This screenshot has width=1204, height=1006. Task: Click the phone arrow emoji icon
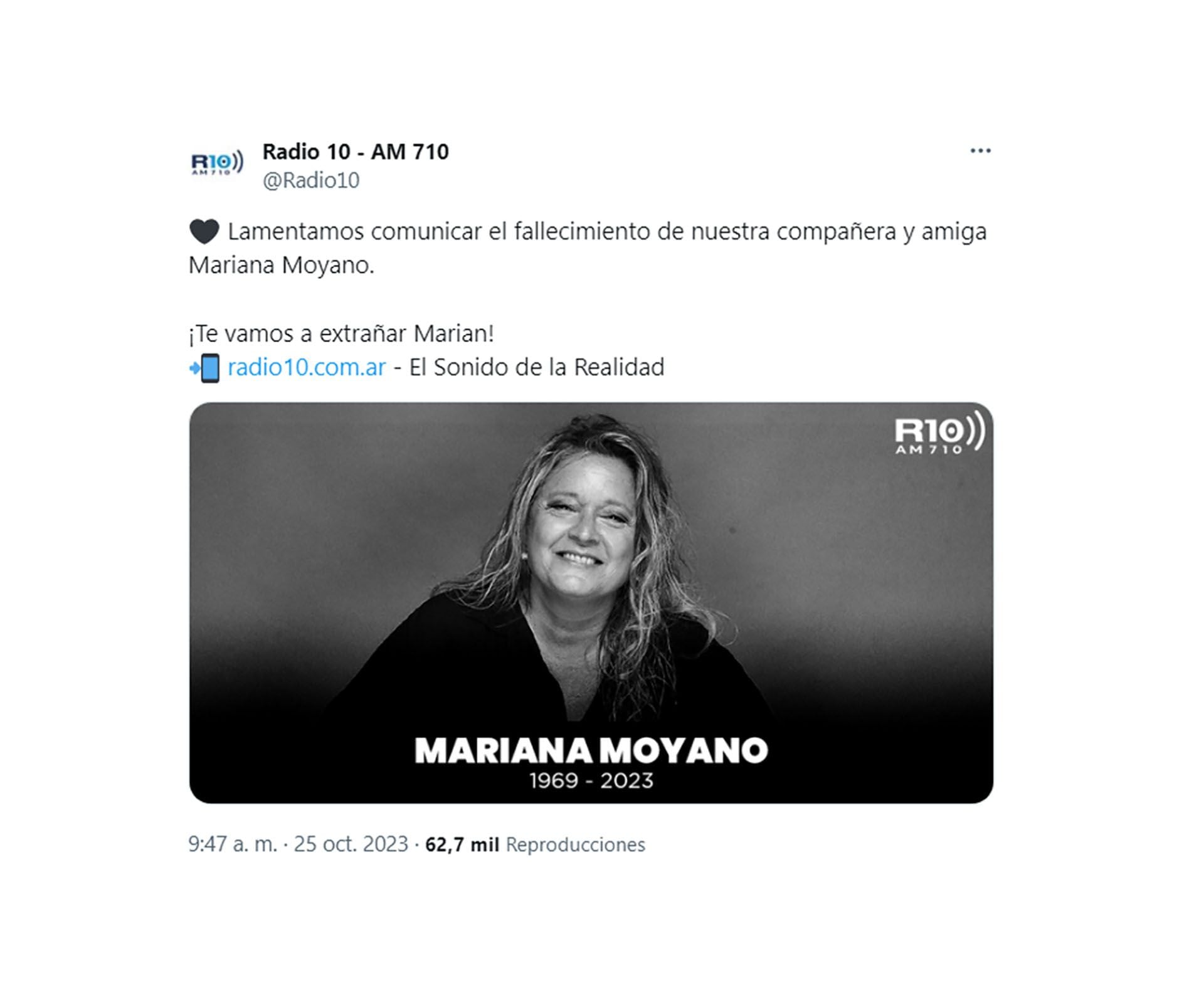click(204, 368)
